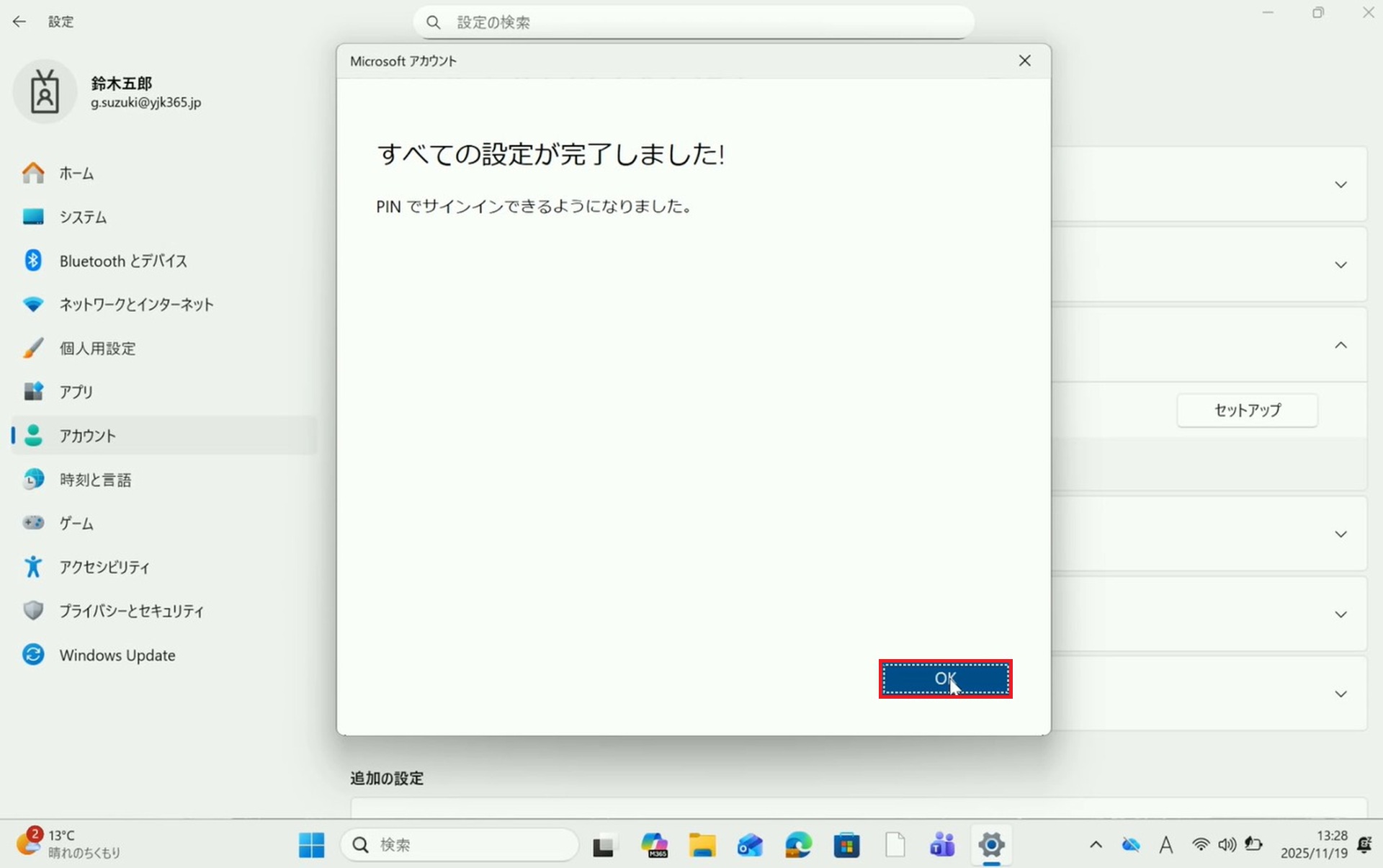
Task: Select Bluetooth とデバイス
Action: click(x=122, y=261)
